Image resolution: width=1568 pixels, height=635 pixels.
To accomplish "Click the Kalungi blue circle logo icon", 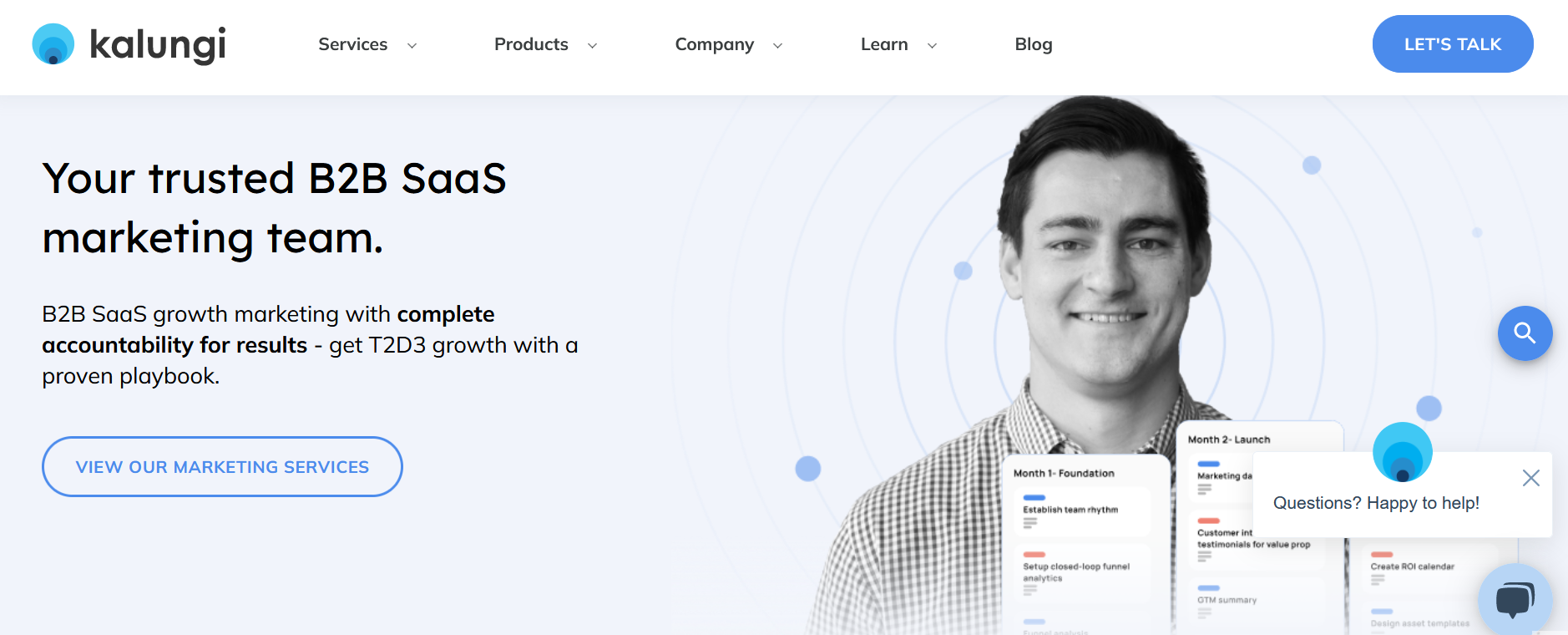I will click(53, 44).
